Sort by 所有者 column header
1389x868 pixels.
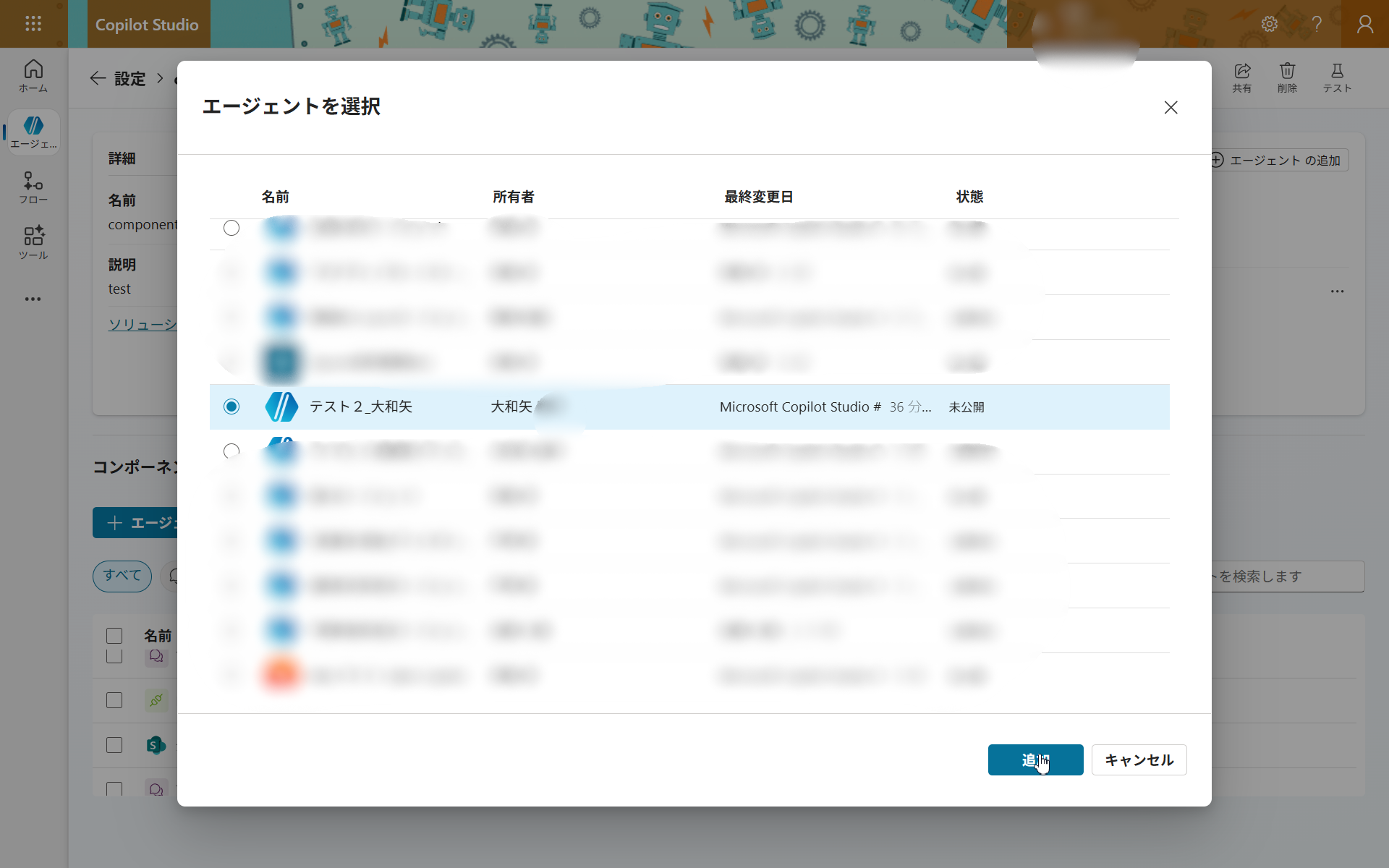click(514, 197)
